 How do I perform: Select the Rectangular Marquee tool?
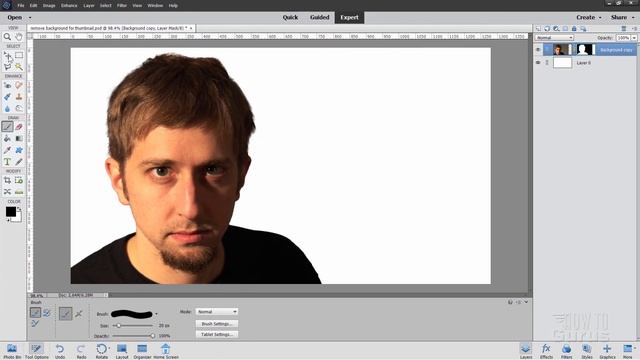(x=19, y=56)
